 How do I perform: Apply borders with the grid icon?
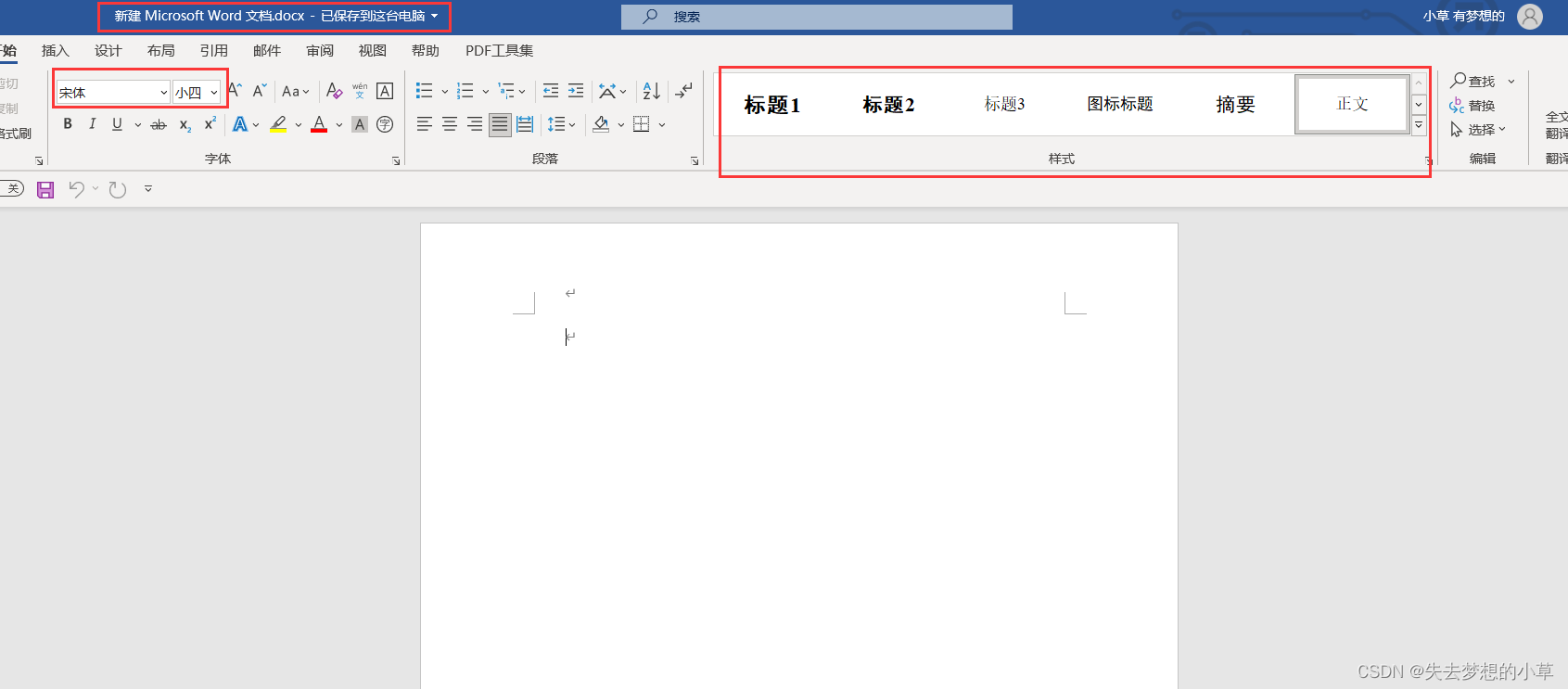641,124
